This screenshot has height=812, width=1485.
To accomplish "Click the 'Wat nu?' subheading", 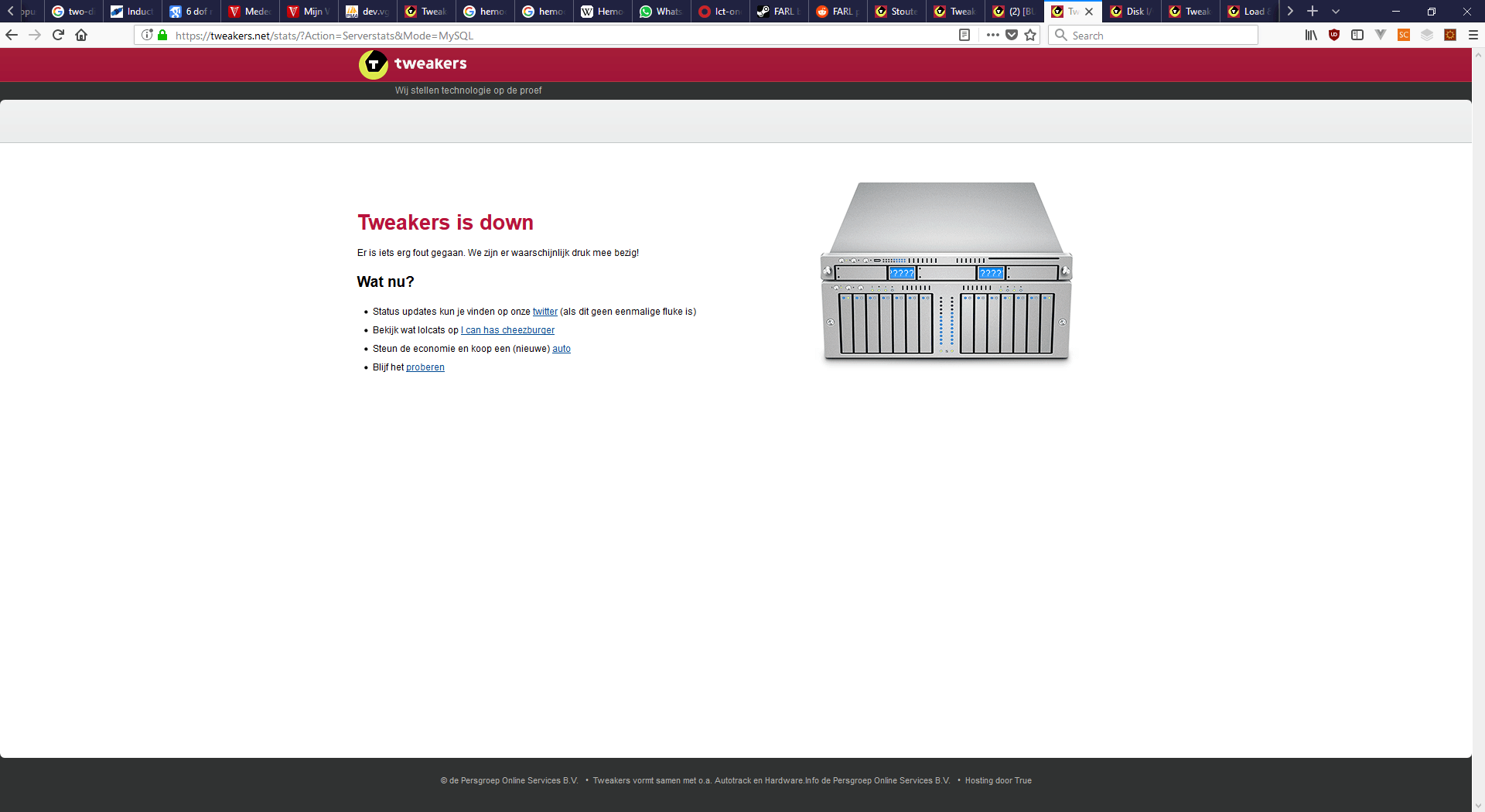I will click(x=386, y=282).
